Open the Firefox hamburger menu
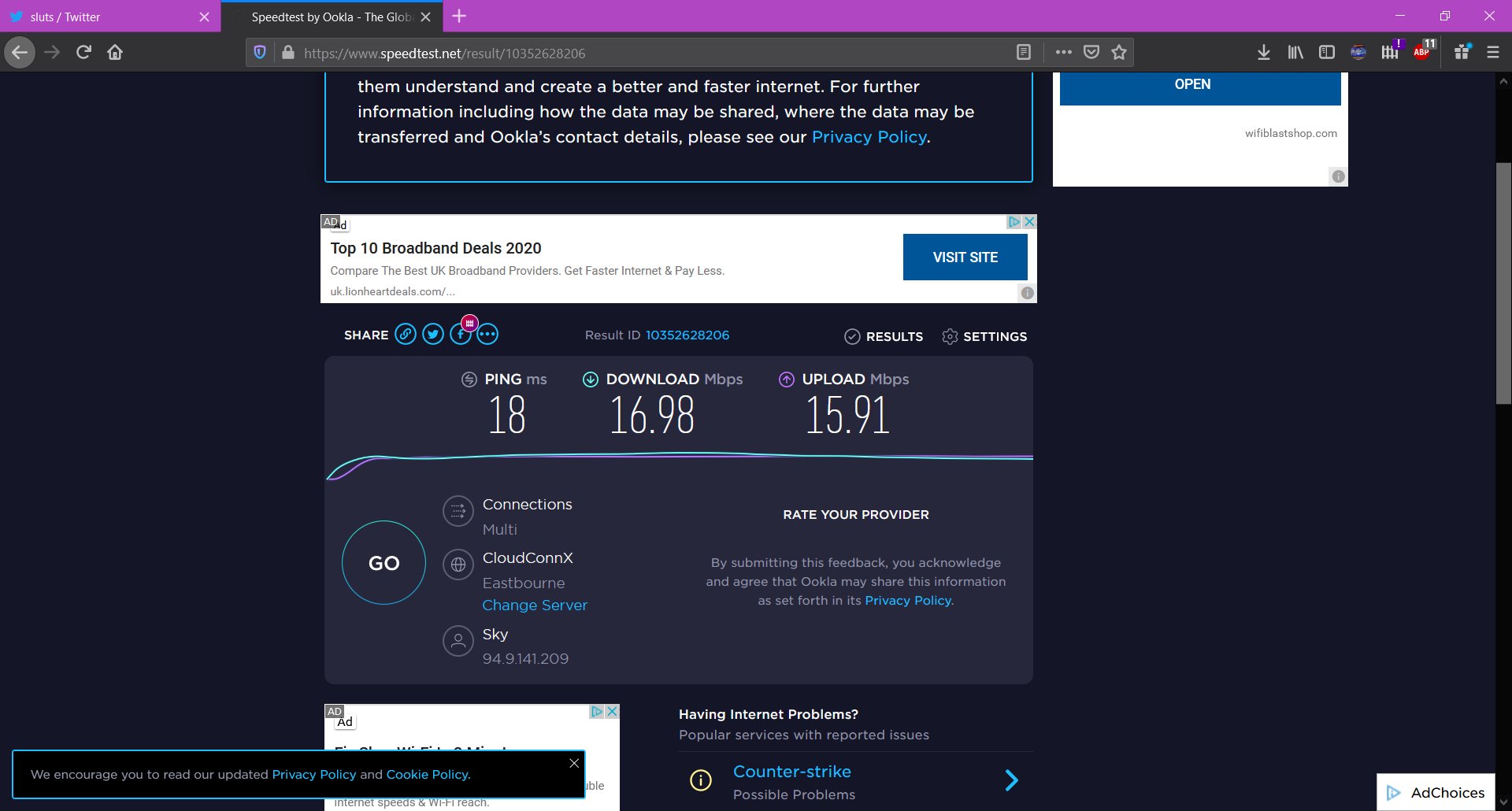 coord(1493,53)
